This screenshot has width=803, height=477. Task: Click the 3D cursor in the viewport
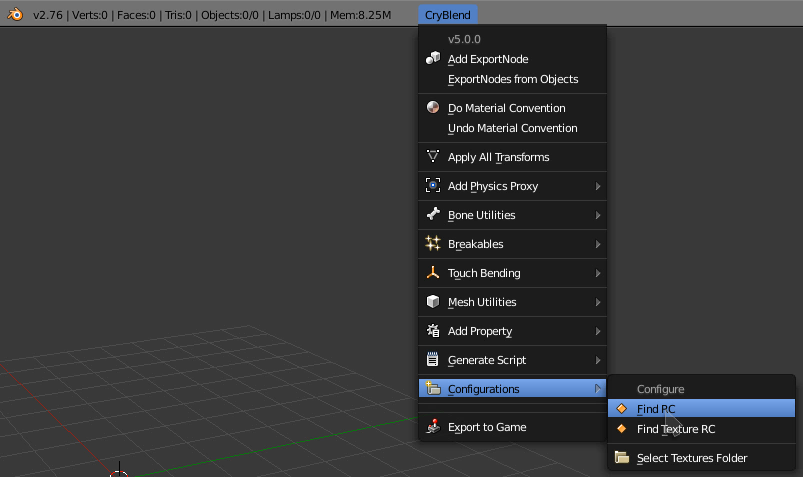click(x=119, y=472)
